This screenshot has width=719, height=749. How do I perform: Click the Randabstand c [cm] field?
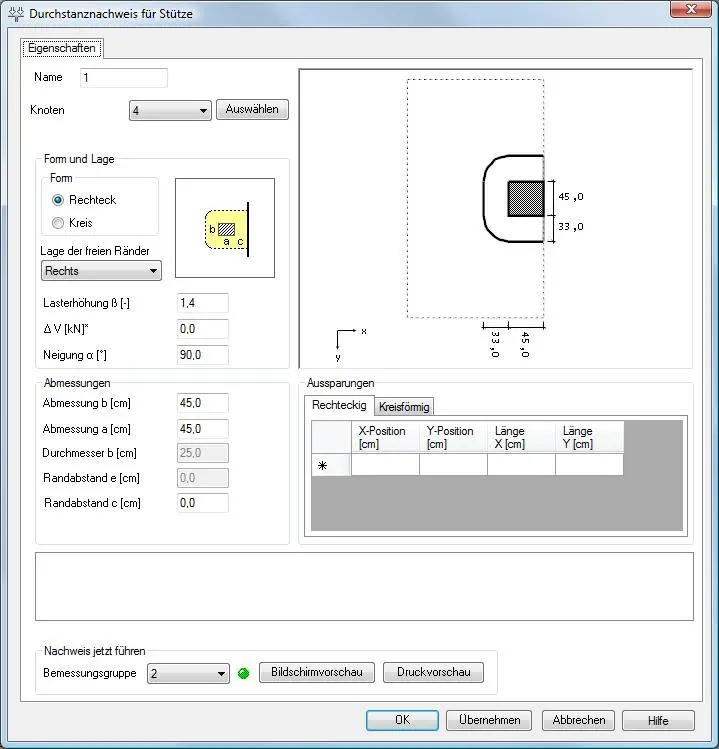[x=203, y=503]
